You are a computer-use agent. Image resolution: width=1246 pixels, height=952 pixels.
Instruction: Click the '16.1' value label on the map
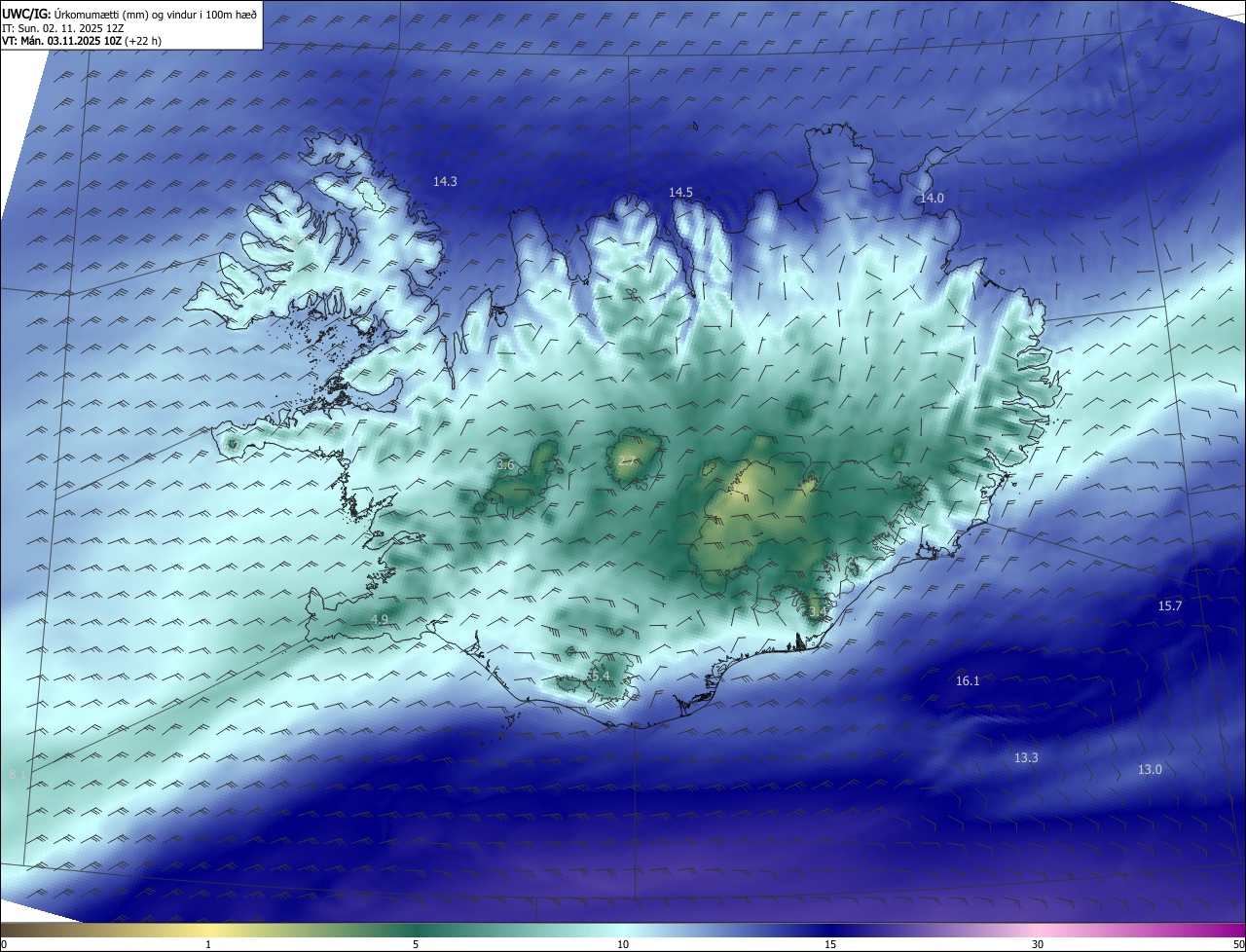[x=968, y=680]
